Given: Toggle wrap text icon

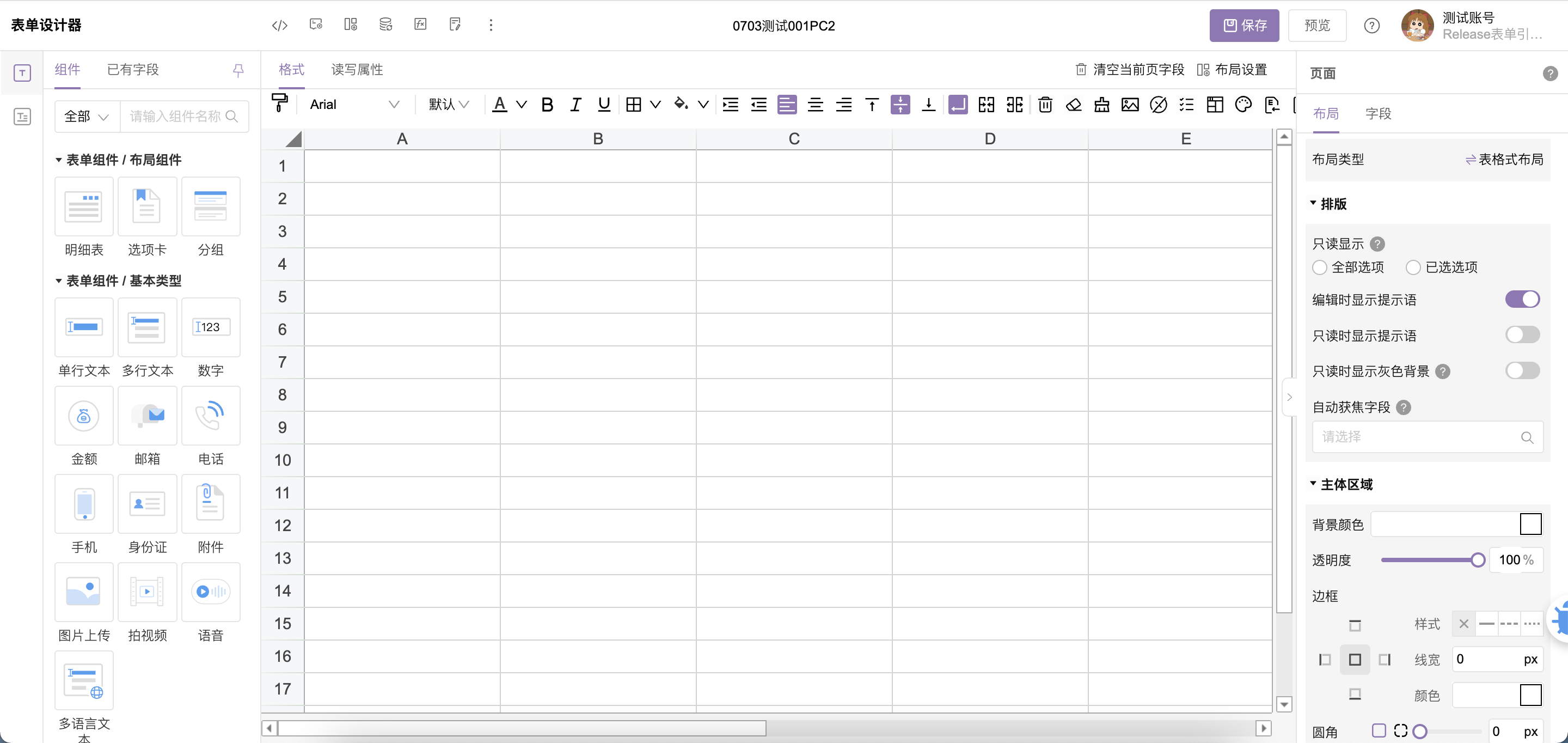Looking at the screenshot, I should 958,105.
